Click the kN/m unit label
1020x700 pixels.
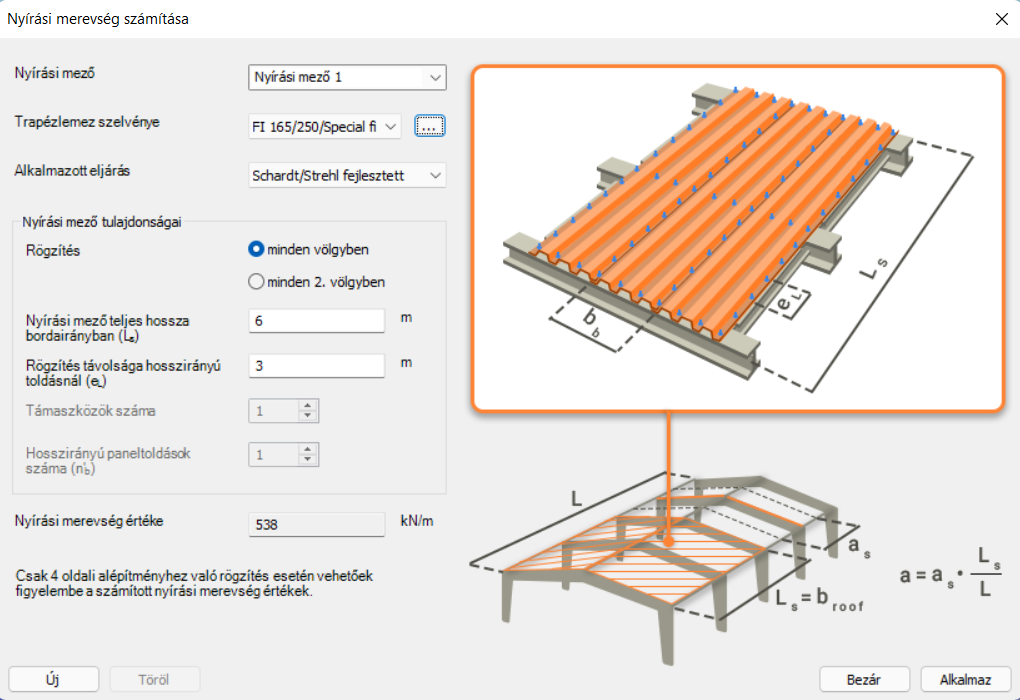coord(417,521)
